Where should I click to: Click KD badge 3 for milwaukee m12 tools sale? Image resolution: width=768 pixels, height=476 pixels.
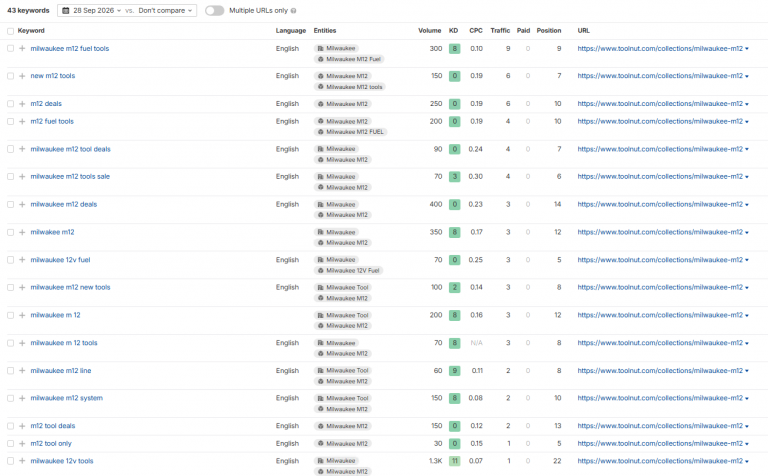455,176
